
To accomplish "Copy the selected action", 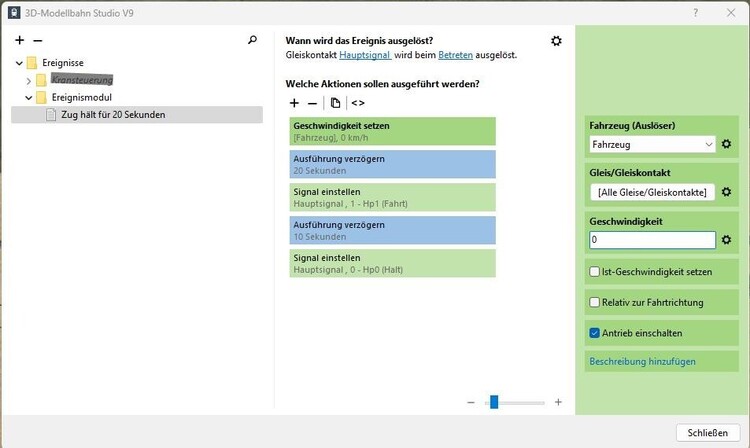I will point(335,103).
